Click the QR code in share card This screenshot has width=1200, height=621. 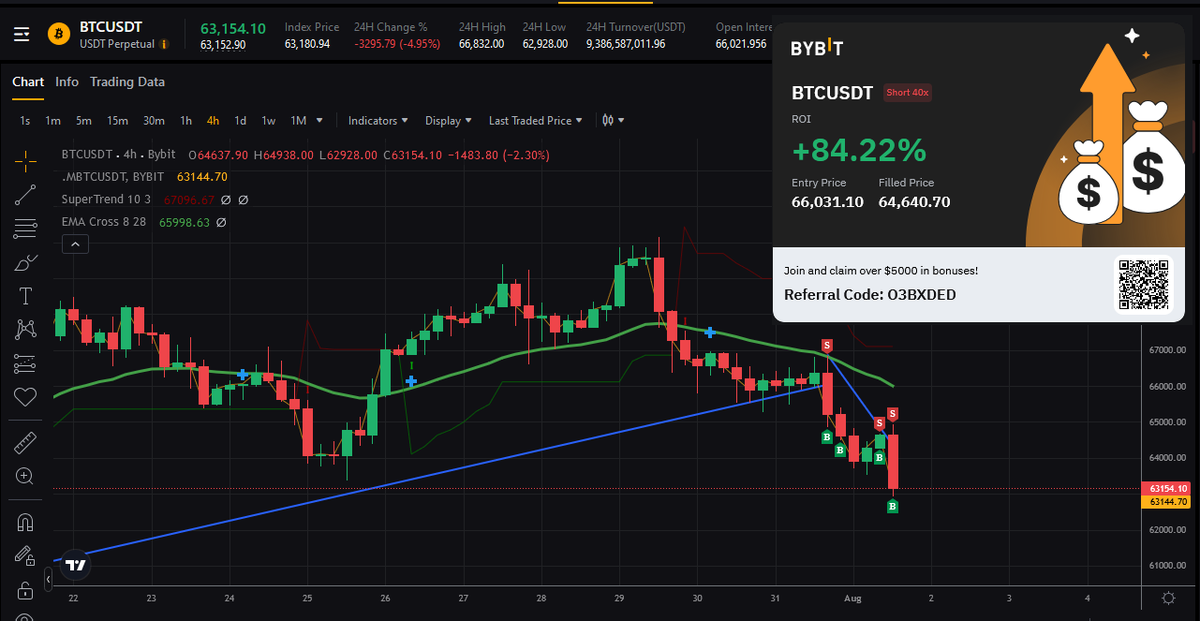(x=1143, y=285)
